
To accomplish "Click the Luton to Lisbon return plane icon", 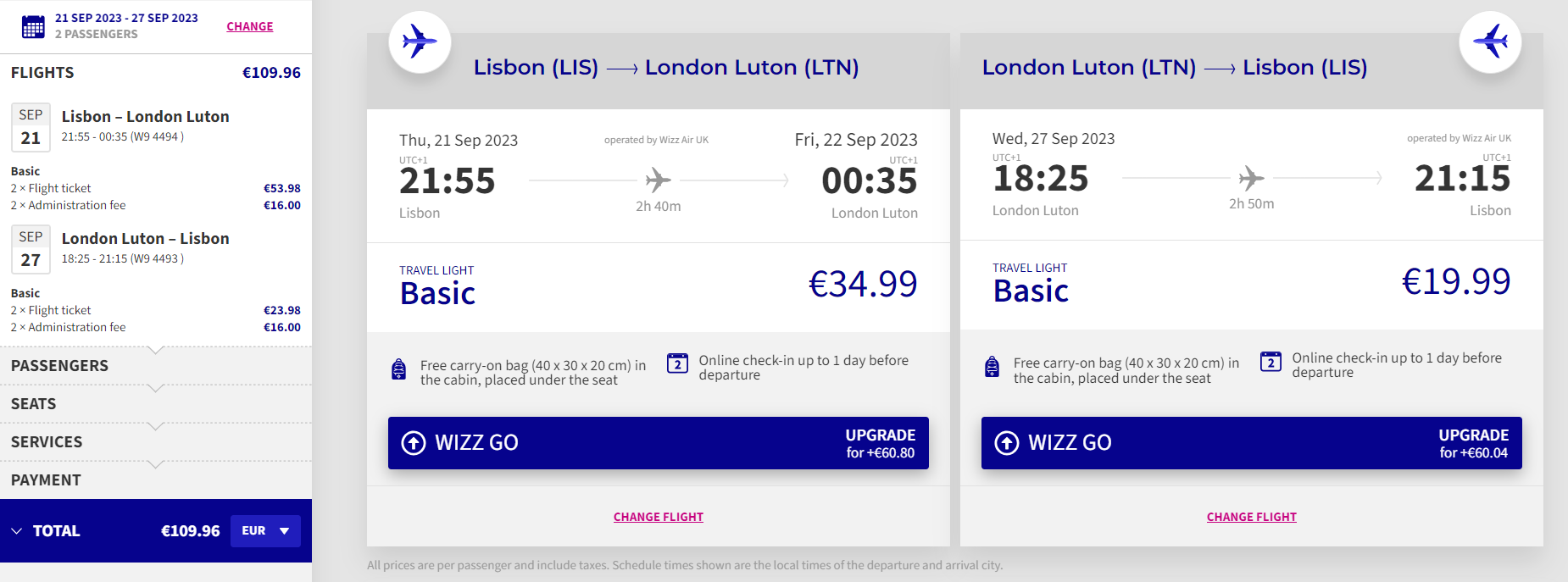I will (x=1490, y=42).
